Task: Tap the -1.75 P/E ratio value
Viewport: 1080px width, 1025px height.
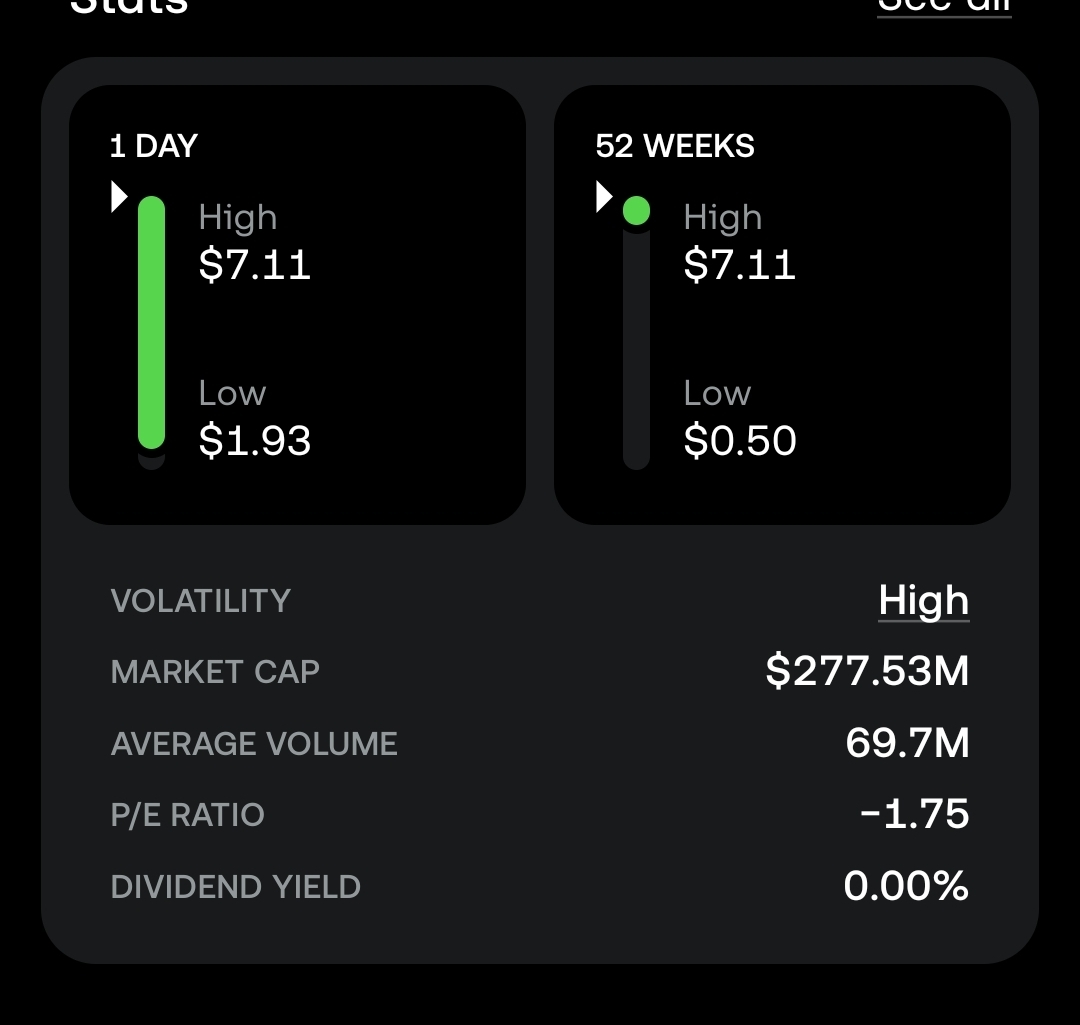Action: (x=914, y=814)
